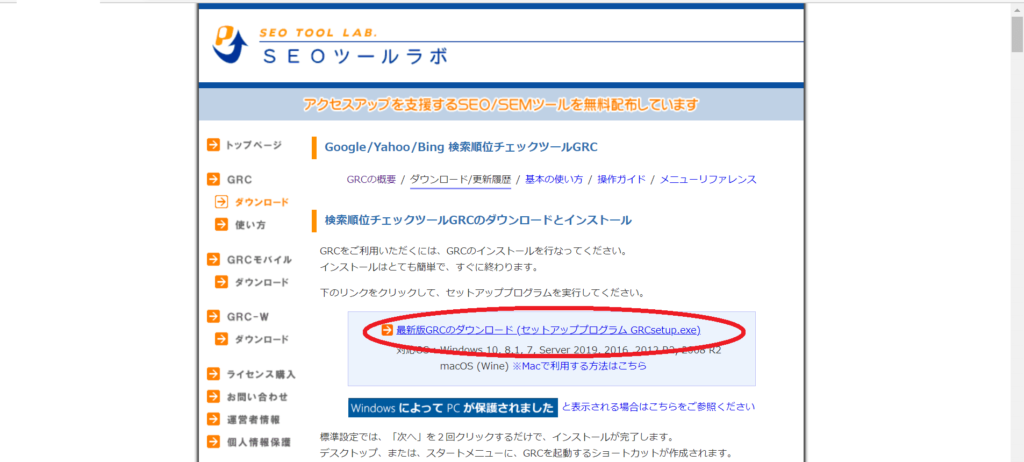Click text 下のリンクをクリックして、セットアッププログラムを実行してください。
The image size is (1024, 462).
pos(483,291)
